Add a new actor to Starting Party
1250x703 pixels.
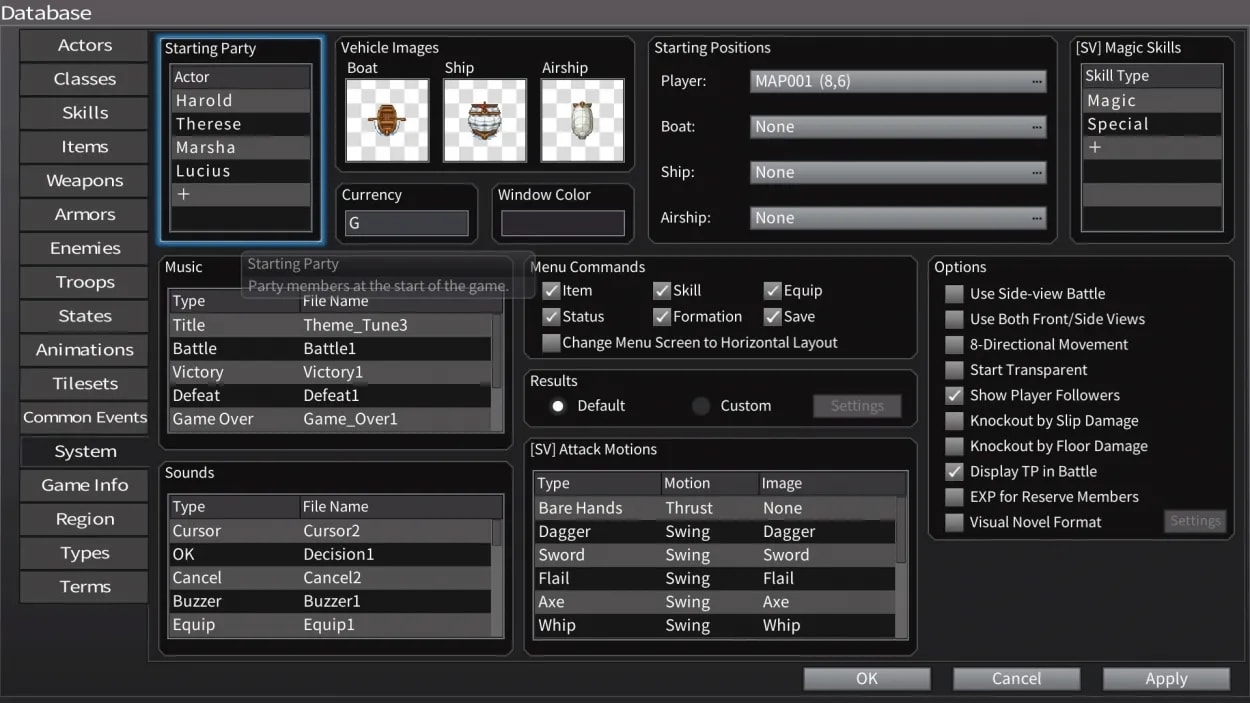pyautogui.click(x=184, y=195)
